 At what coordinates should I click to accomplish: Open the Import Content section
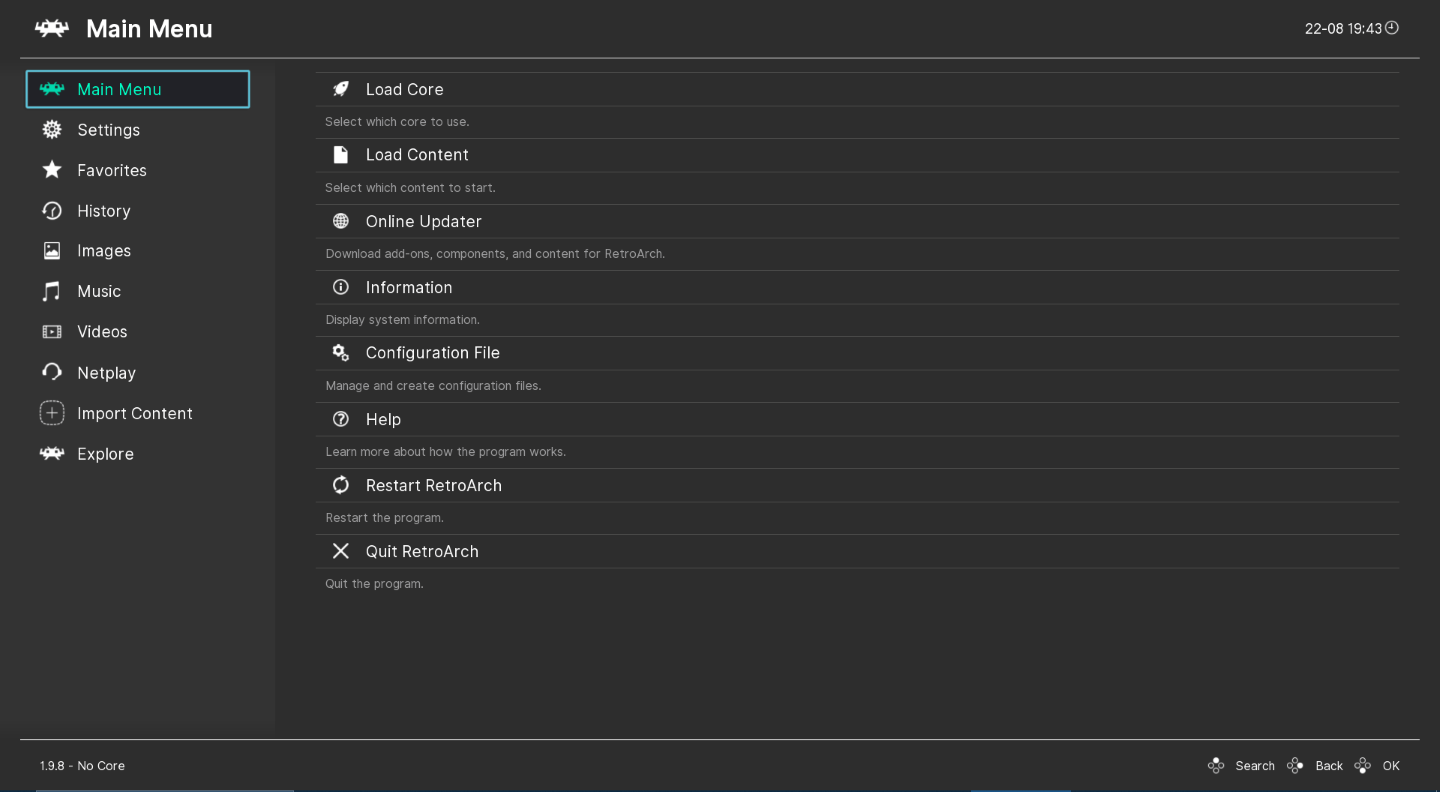point(134,413)
